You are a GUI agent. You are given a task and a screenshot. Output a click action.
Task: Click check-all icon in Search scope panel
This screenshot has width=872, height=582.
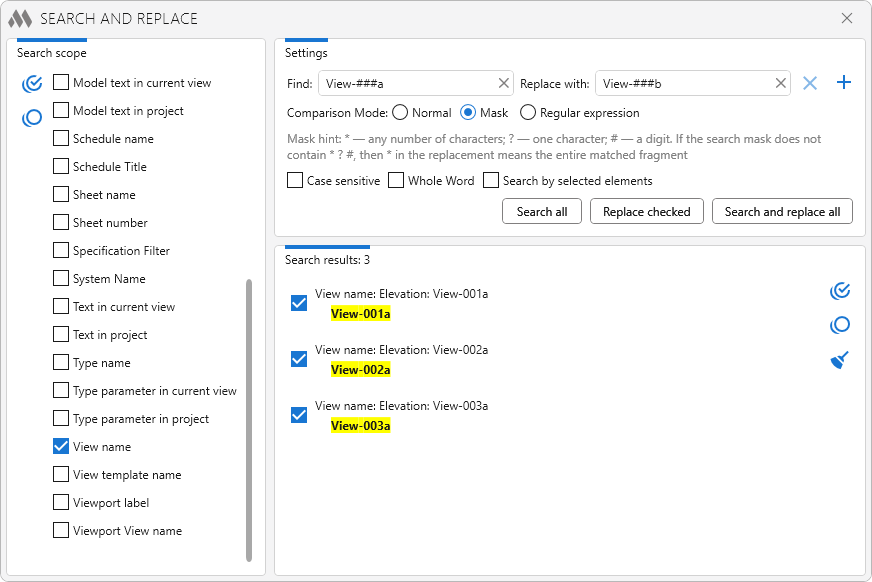[32, 84]
